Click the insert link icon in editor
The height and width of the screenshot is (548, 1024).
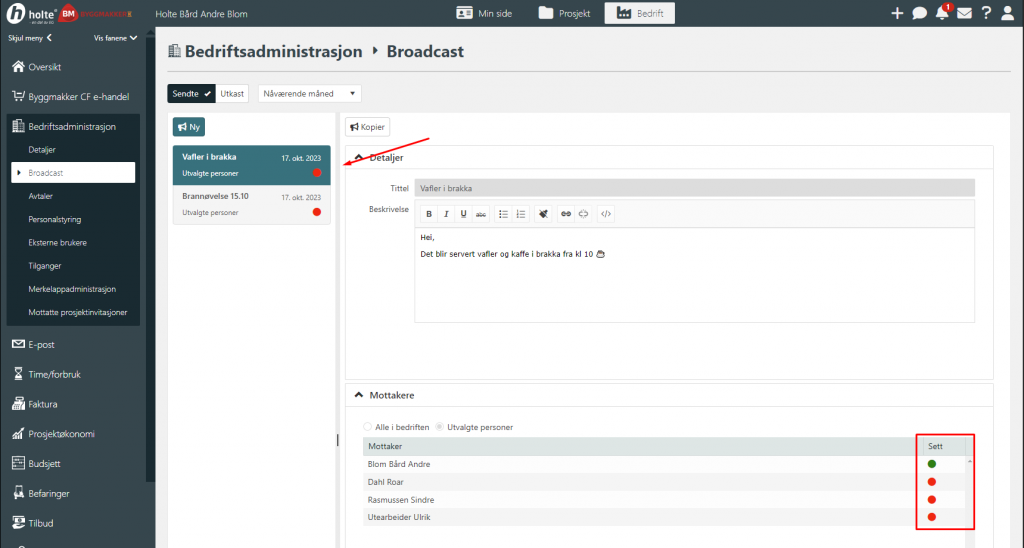click(566, 214)
